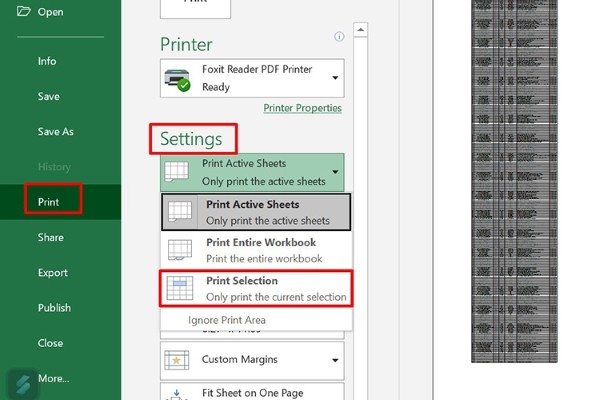Image resolution: width=600 pixels, height=400 pixels.
Task: Select Print in the backstage sidebar
Action: point(49,202)
